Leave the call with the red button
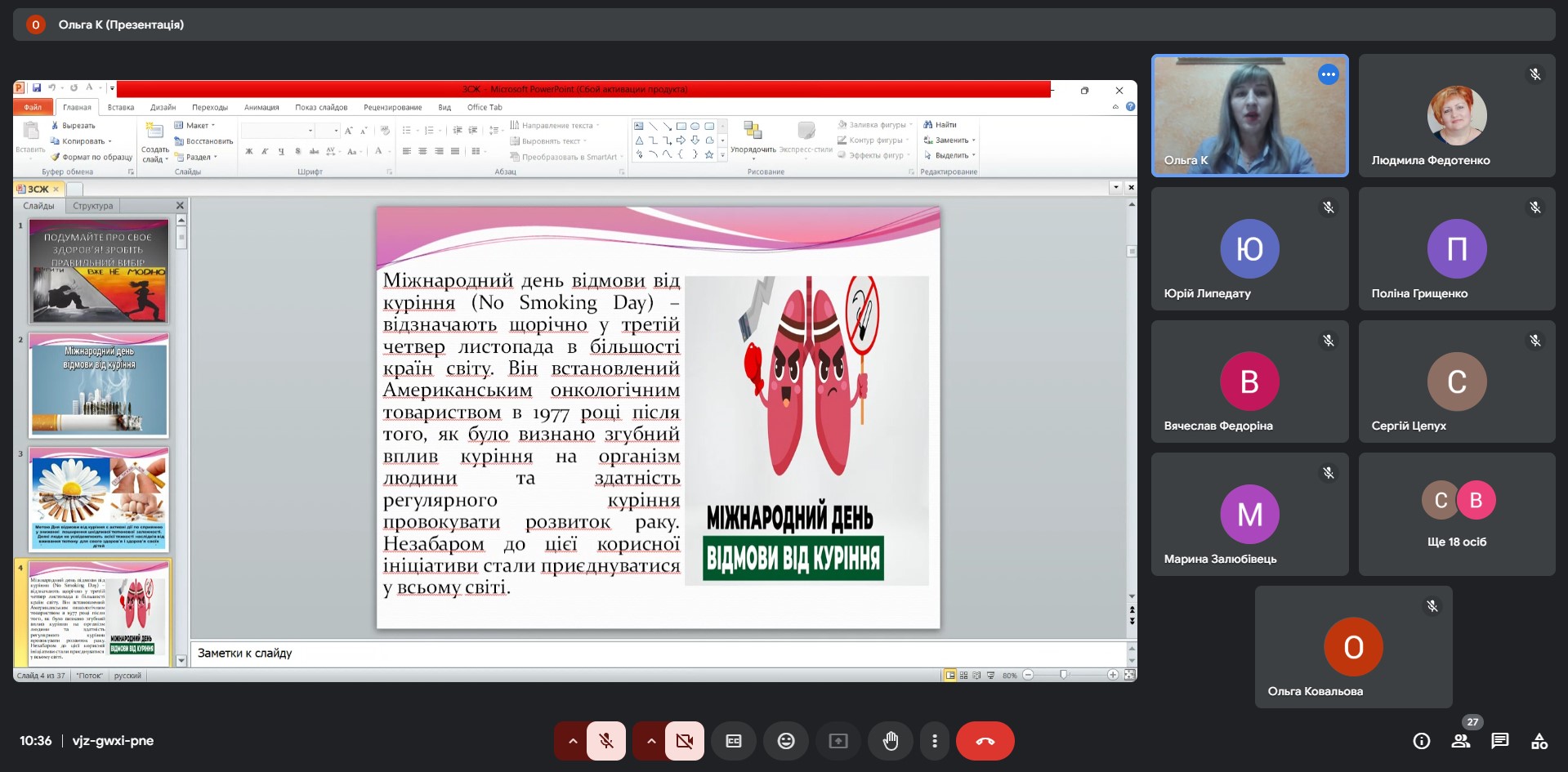Screen dimensions: 1568x772 [x=985, y=741]
